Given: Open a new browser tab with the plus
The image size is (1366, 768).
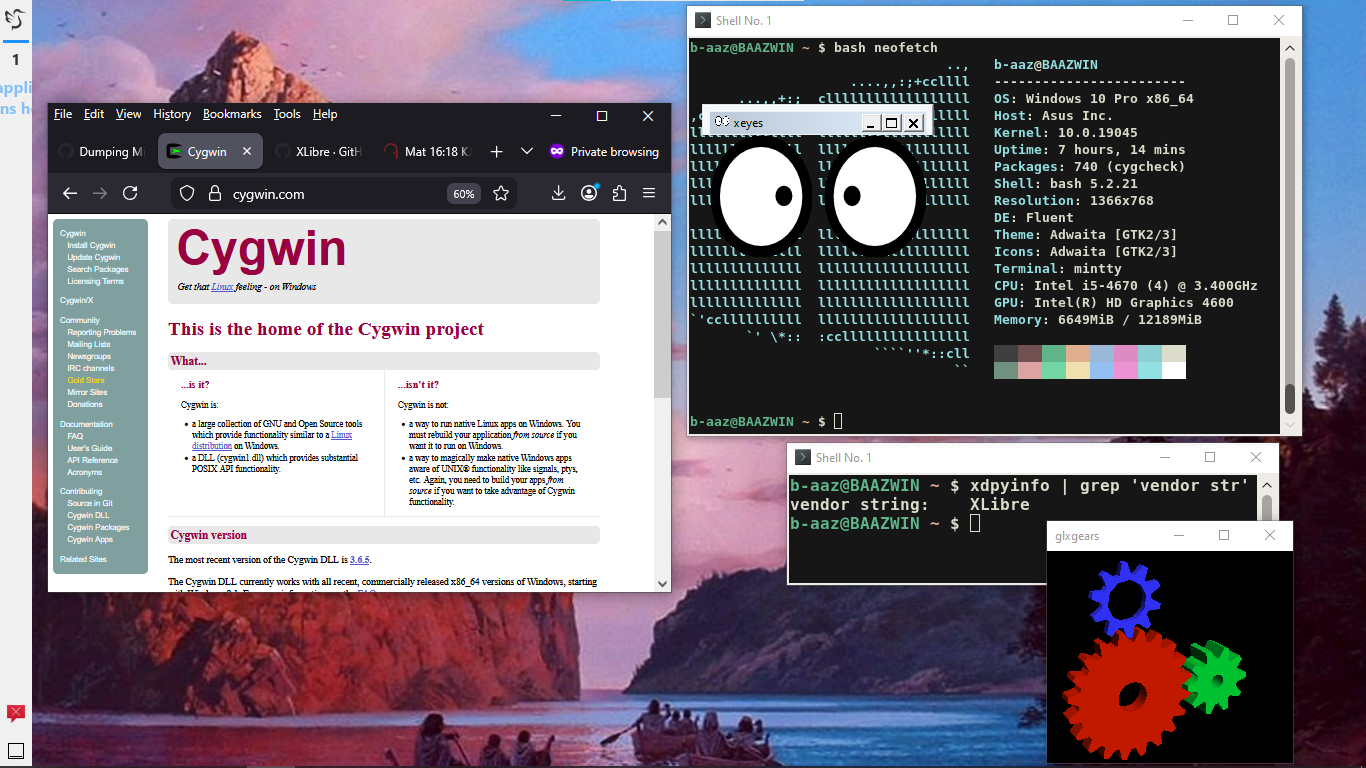Looking at the screenshot, I should pyautogui.click(x=496, y=152).
